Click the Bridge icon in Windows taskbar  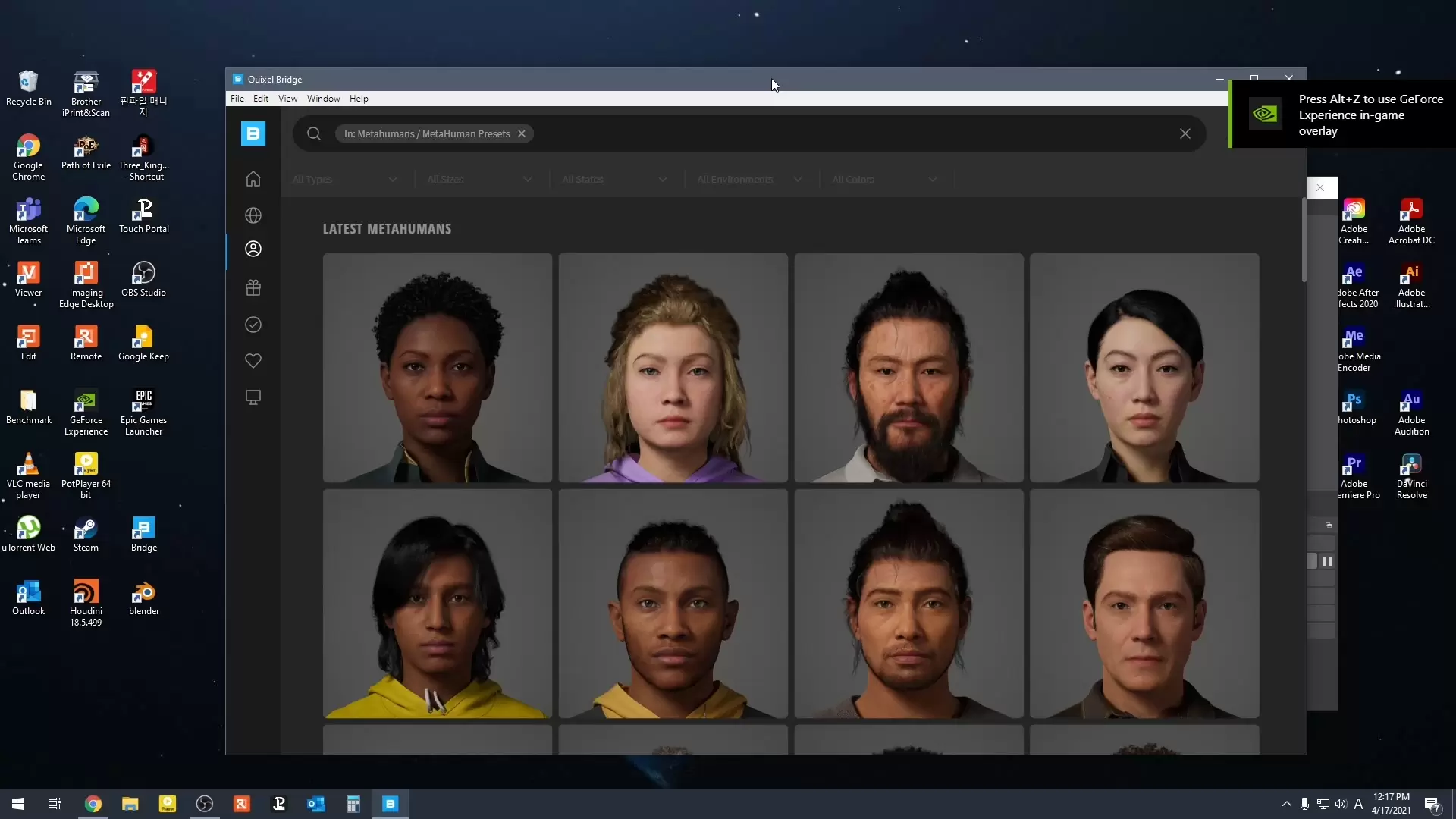pos(391,804)
